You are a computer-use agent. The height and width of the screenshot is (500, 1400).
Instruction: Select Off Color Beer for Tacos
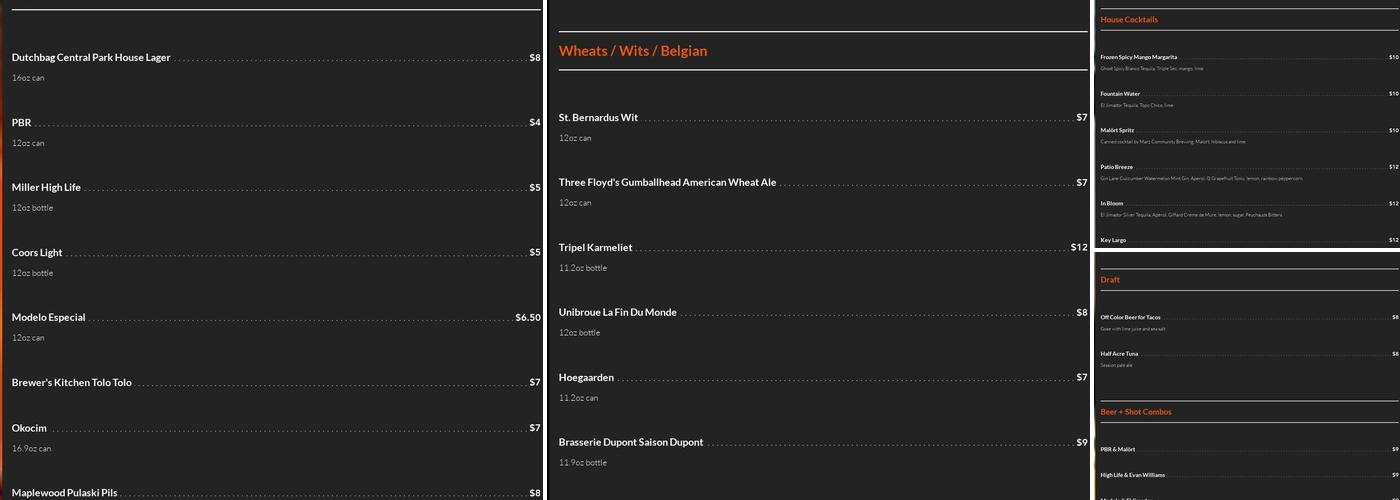coord(1131,317)
